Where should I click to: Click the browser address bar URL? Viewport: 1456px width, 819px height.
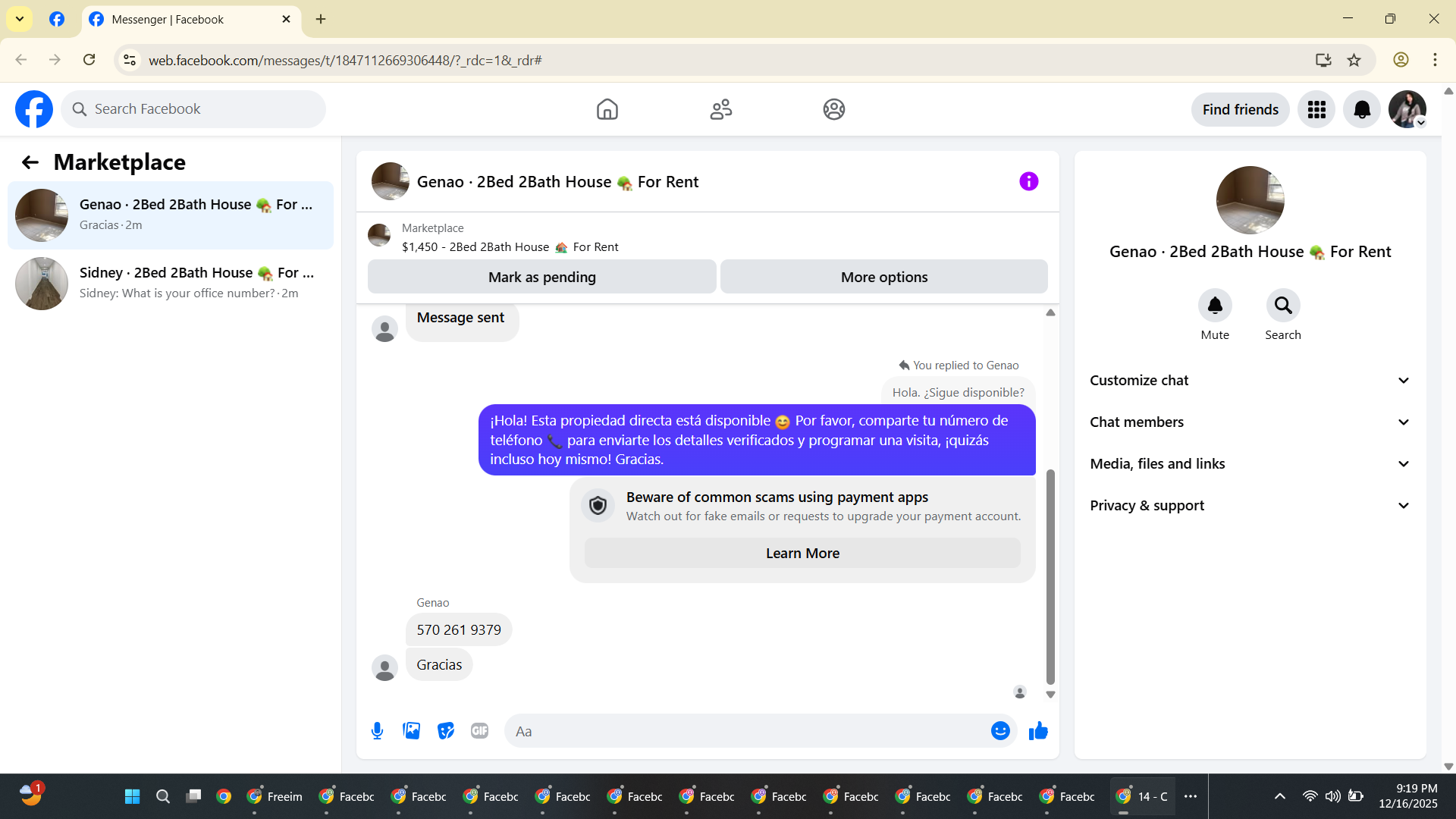click(345, 60)
